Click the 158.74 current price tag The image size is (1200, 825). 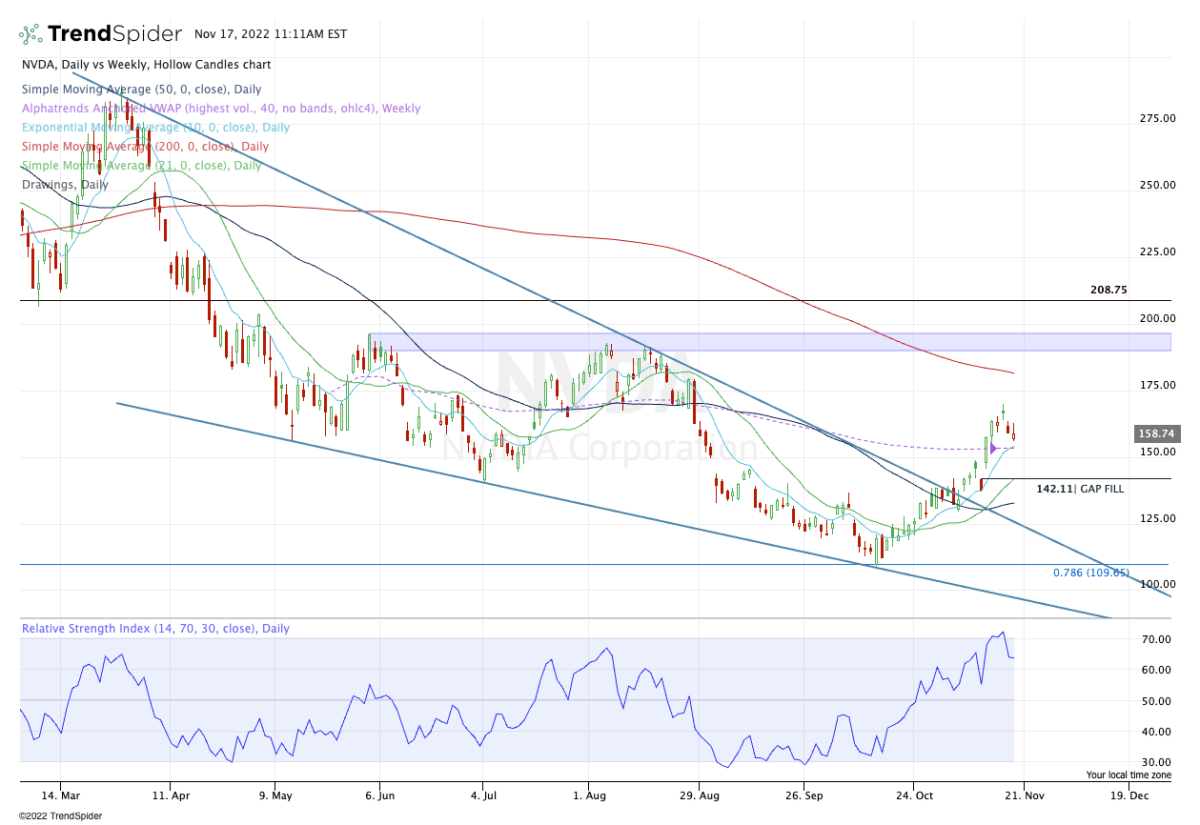1153,434
